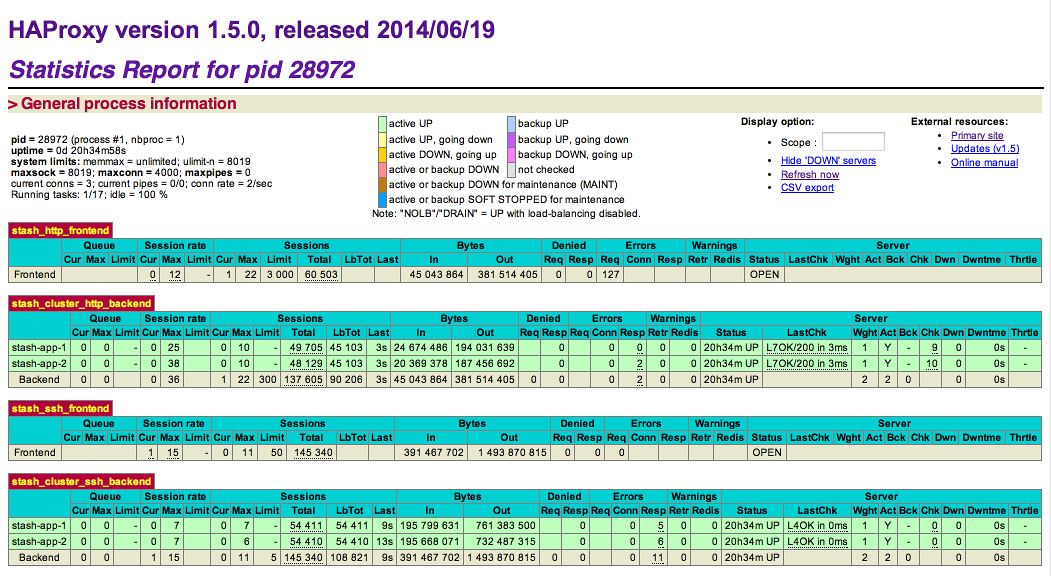Image resolution: width=1051 pixels, height=576 pixels.
Task: Visit the Primary site link
Action: (x=977, y=135)
